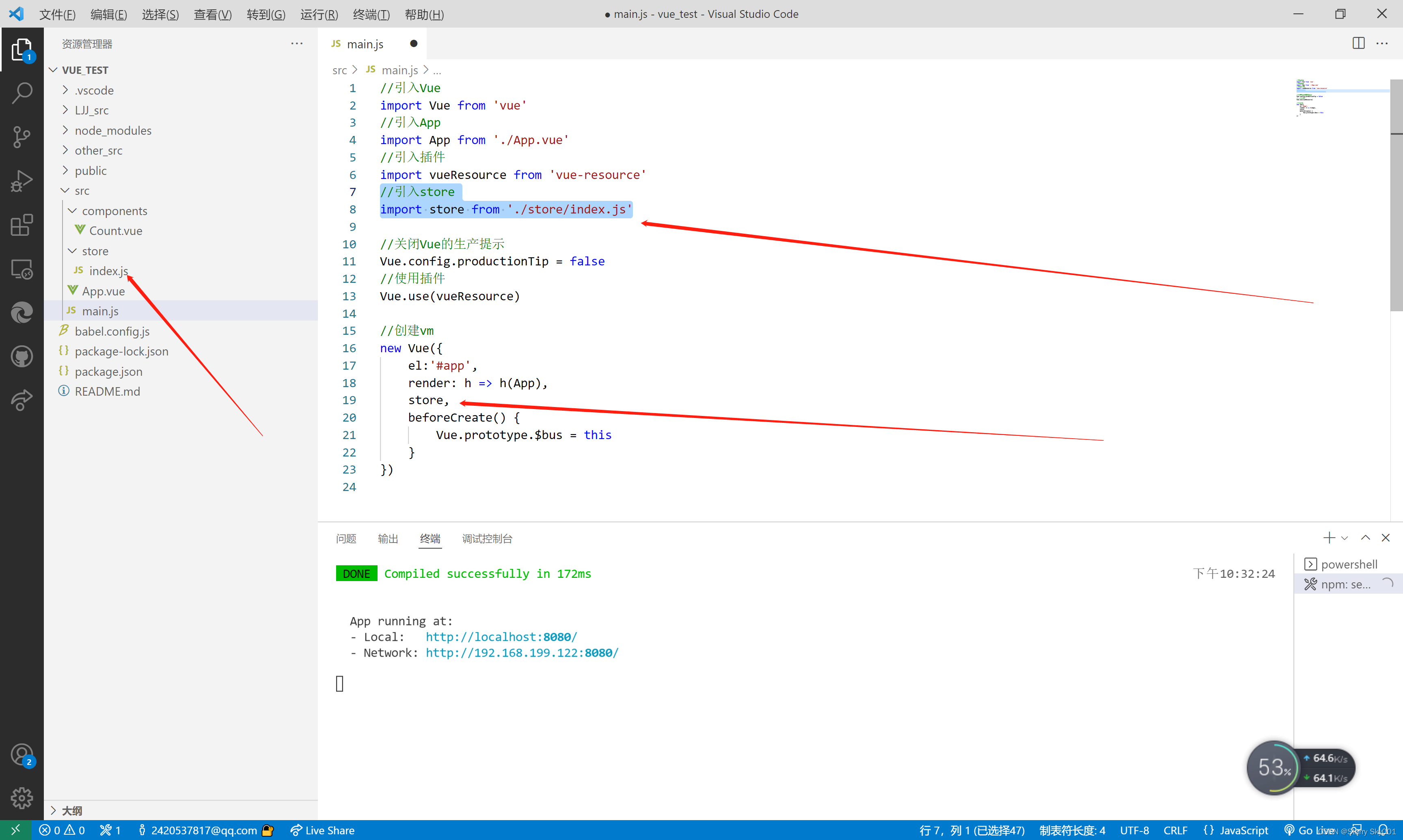Split the editor to the right
1403x840 pixels.
point(1358,43)
